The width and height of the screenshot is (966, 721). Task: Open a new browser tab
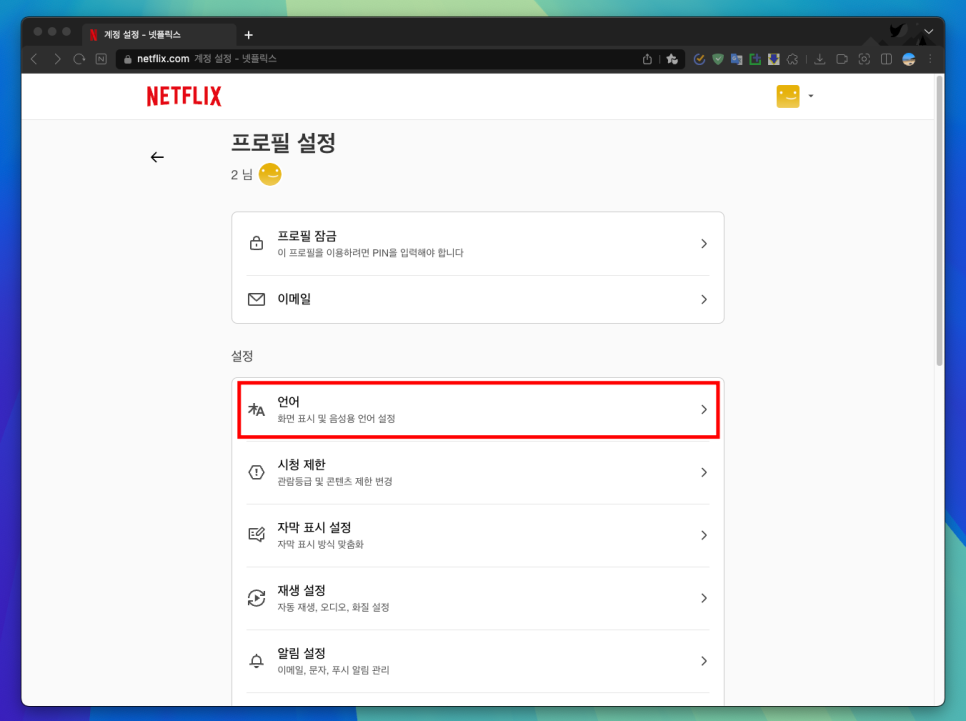click(x=248, y=35)
